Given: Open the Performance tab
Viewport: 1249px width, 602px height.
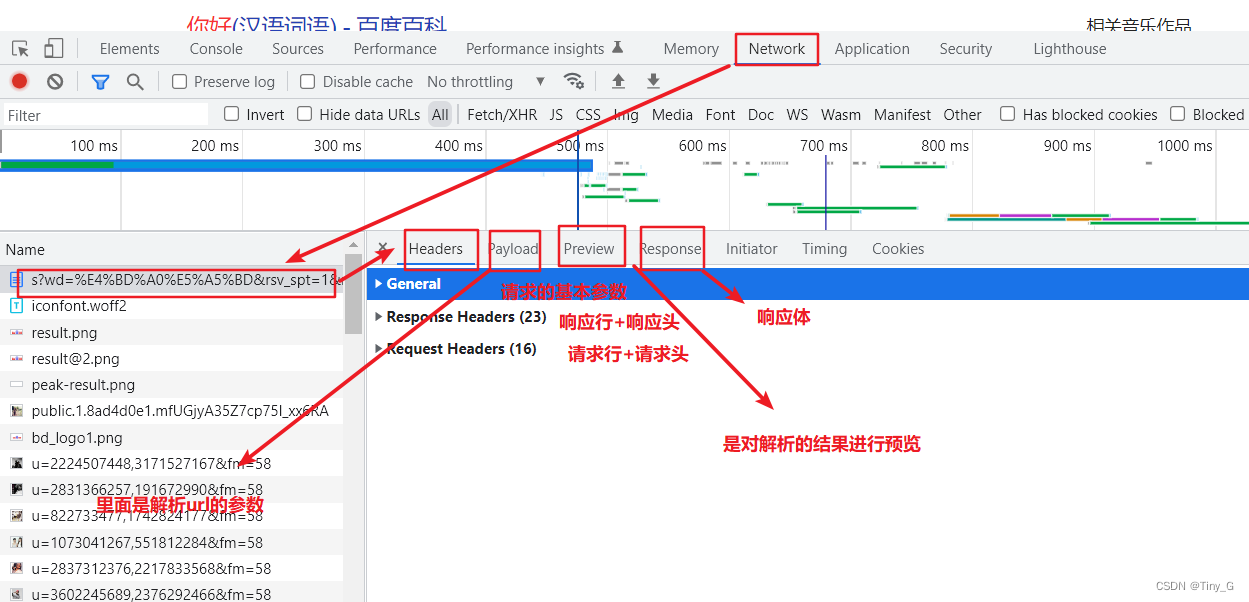Looking at the screenshot, I should tap(395, 49).
